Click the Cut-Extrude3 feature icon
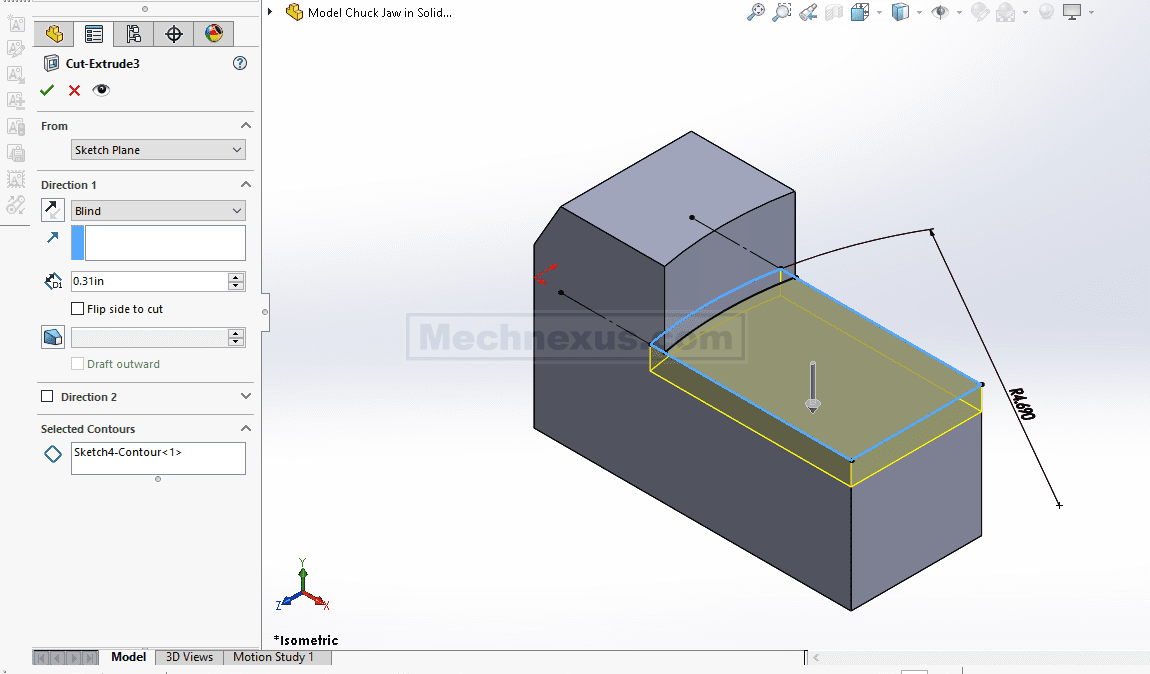This screenshot has width=1150, height=674. (51, 63)
